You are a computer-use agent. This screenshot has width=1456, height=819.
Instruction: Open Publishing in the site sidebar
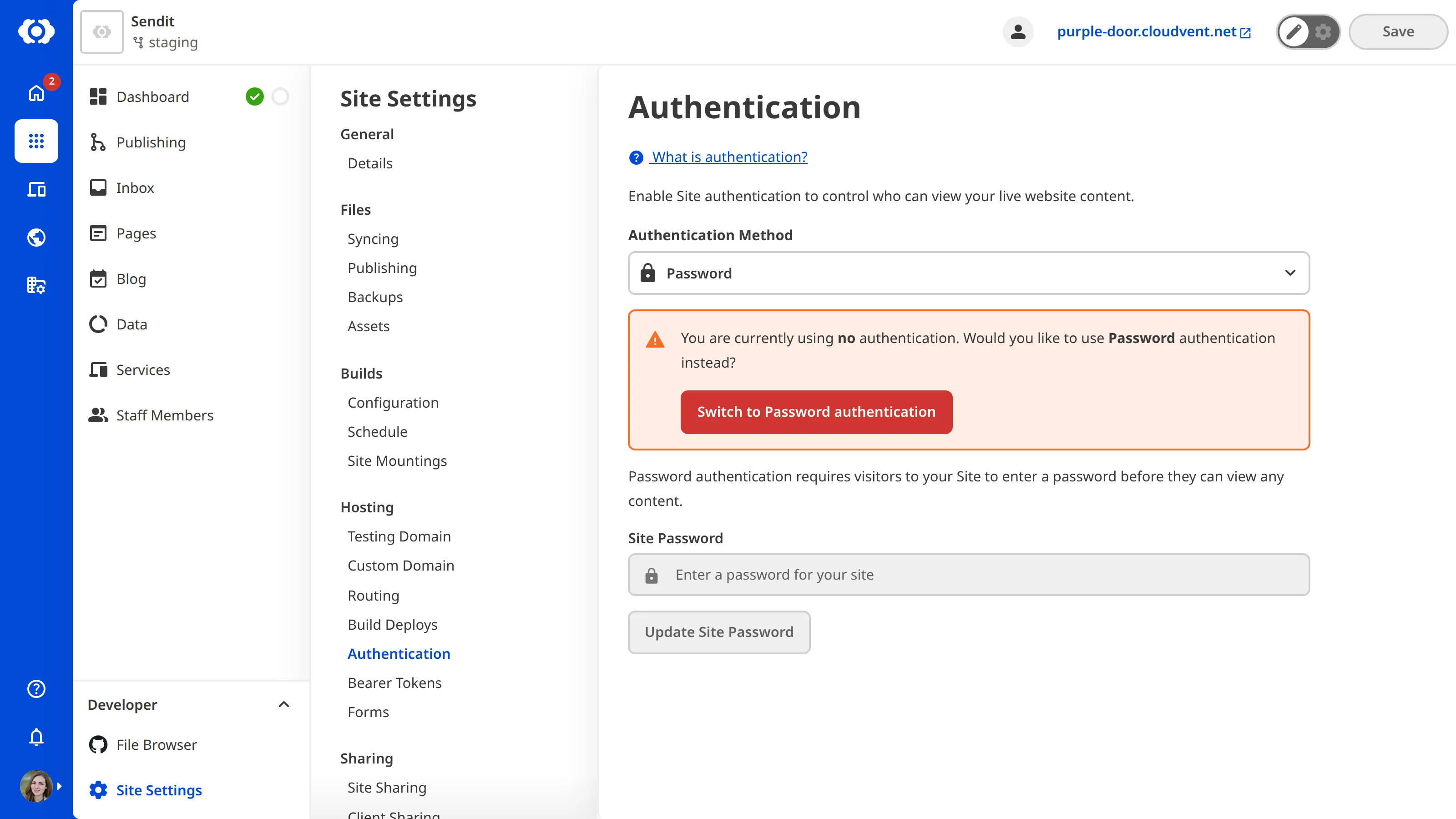(x=151, y=142)
